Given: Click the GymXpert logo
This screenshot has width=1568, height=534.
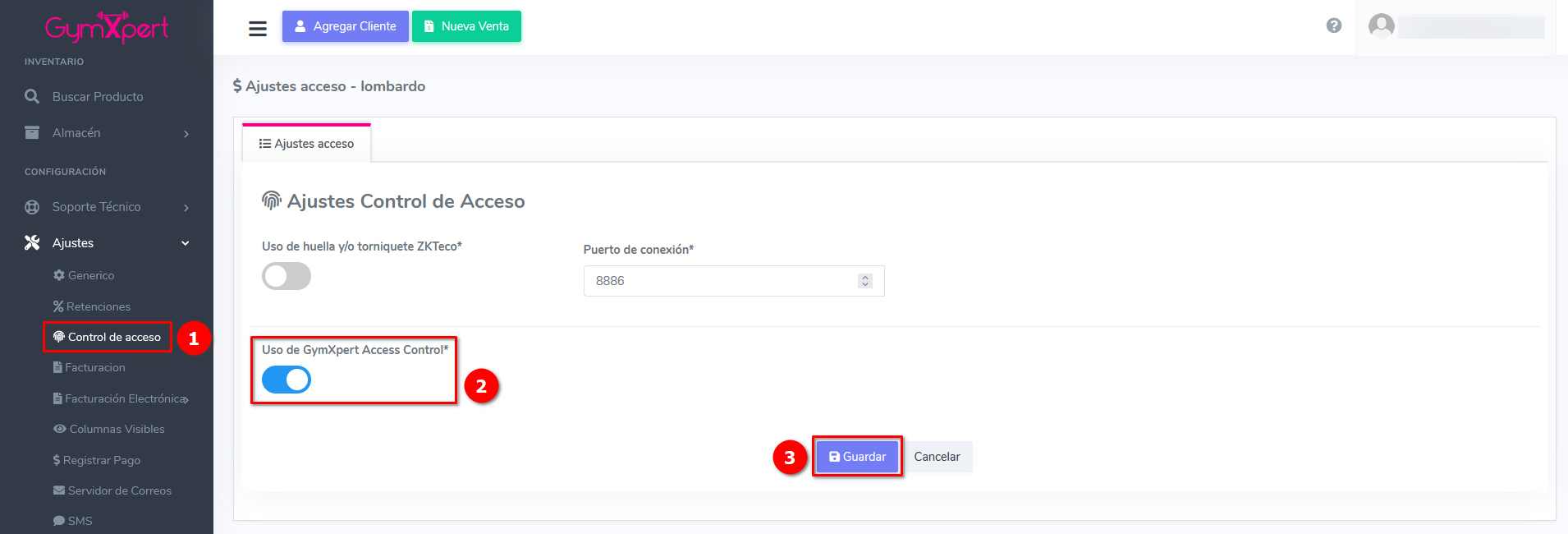Looking at the screenshot, I should 107,27.
